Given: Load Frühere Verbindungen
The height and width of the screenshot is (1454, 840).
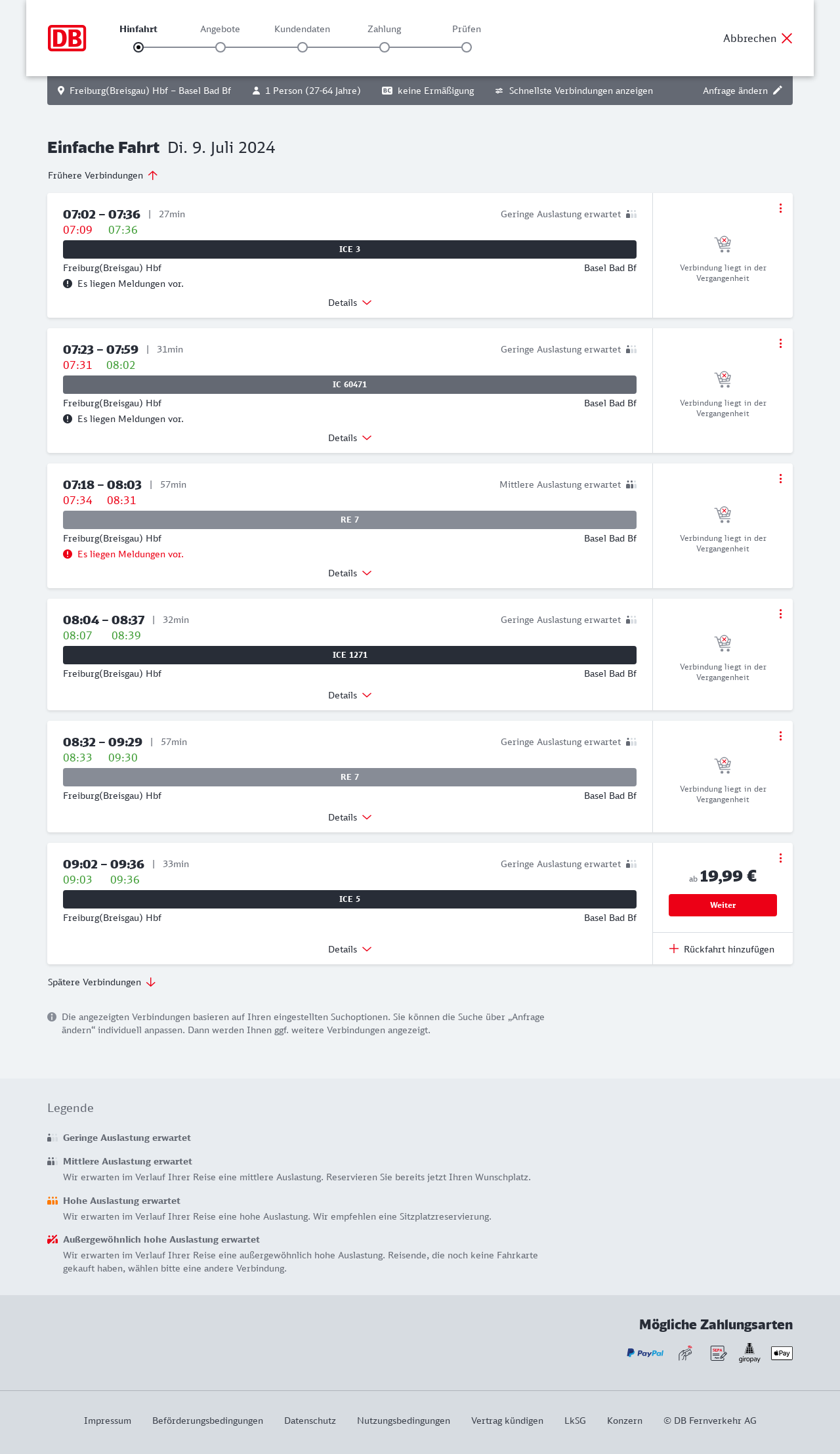Looking at the screenshot, I should (102, 175).
